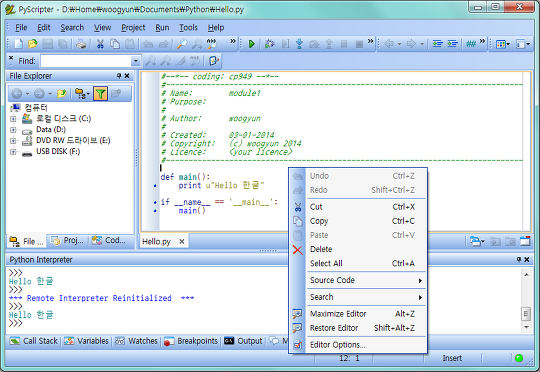Open folder icon in File Explorer toolbar
Screen dimensions: 540x372
click(62, 94)
